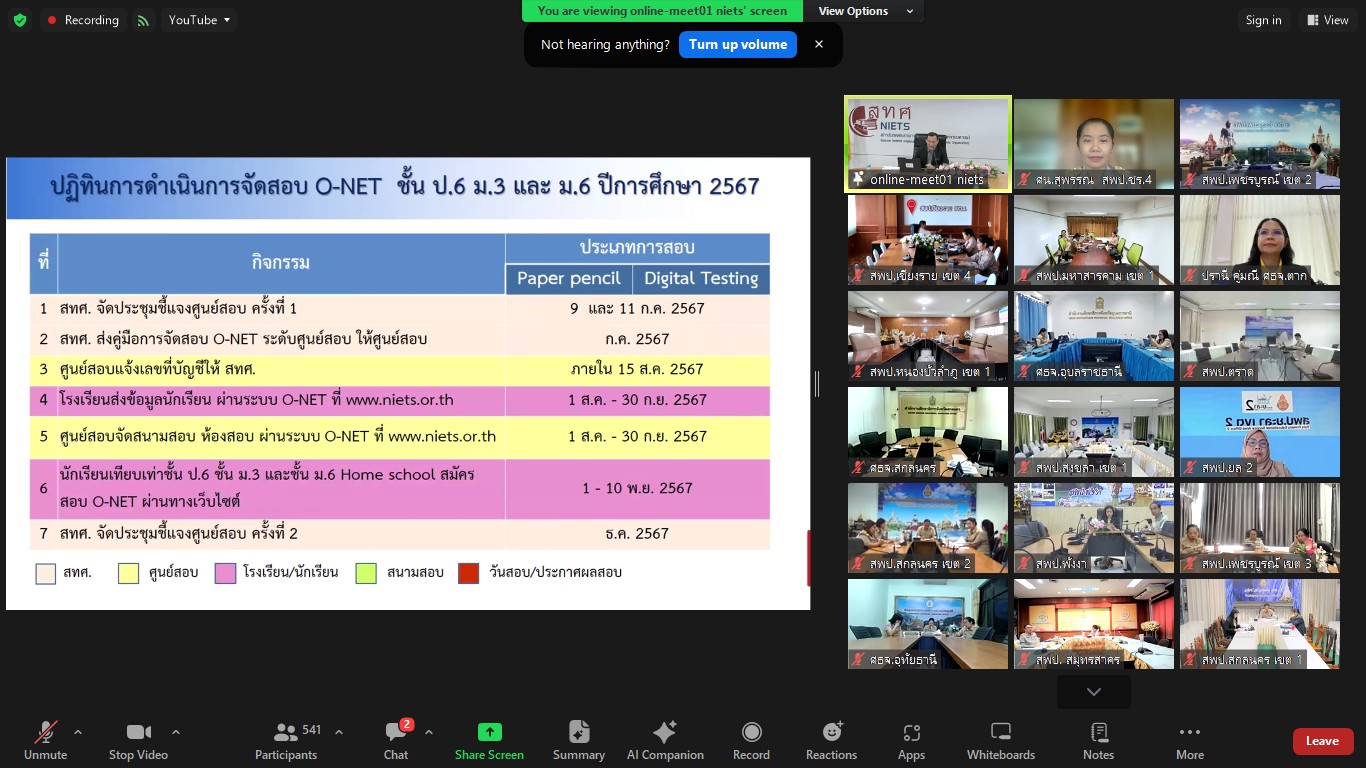Open the meeting Summary

[579, 741]
